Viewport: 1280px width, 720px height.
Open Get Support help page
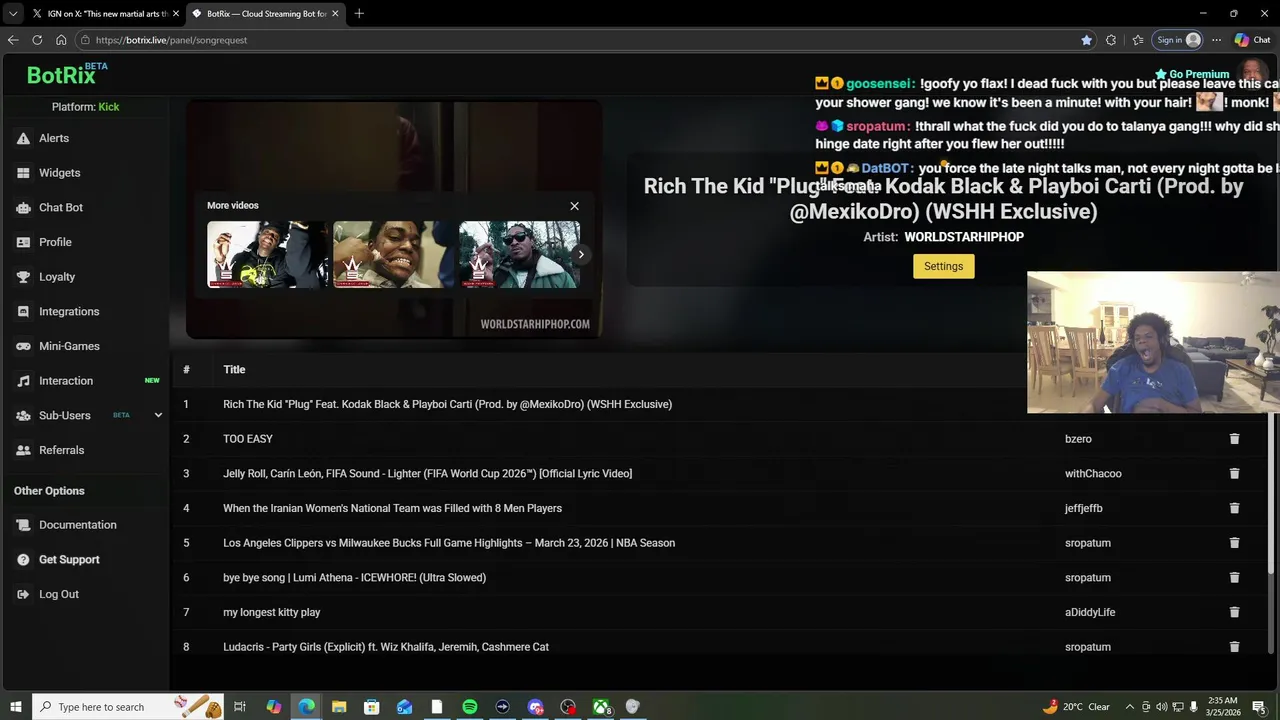(69, 559)
